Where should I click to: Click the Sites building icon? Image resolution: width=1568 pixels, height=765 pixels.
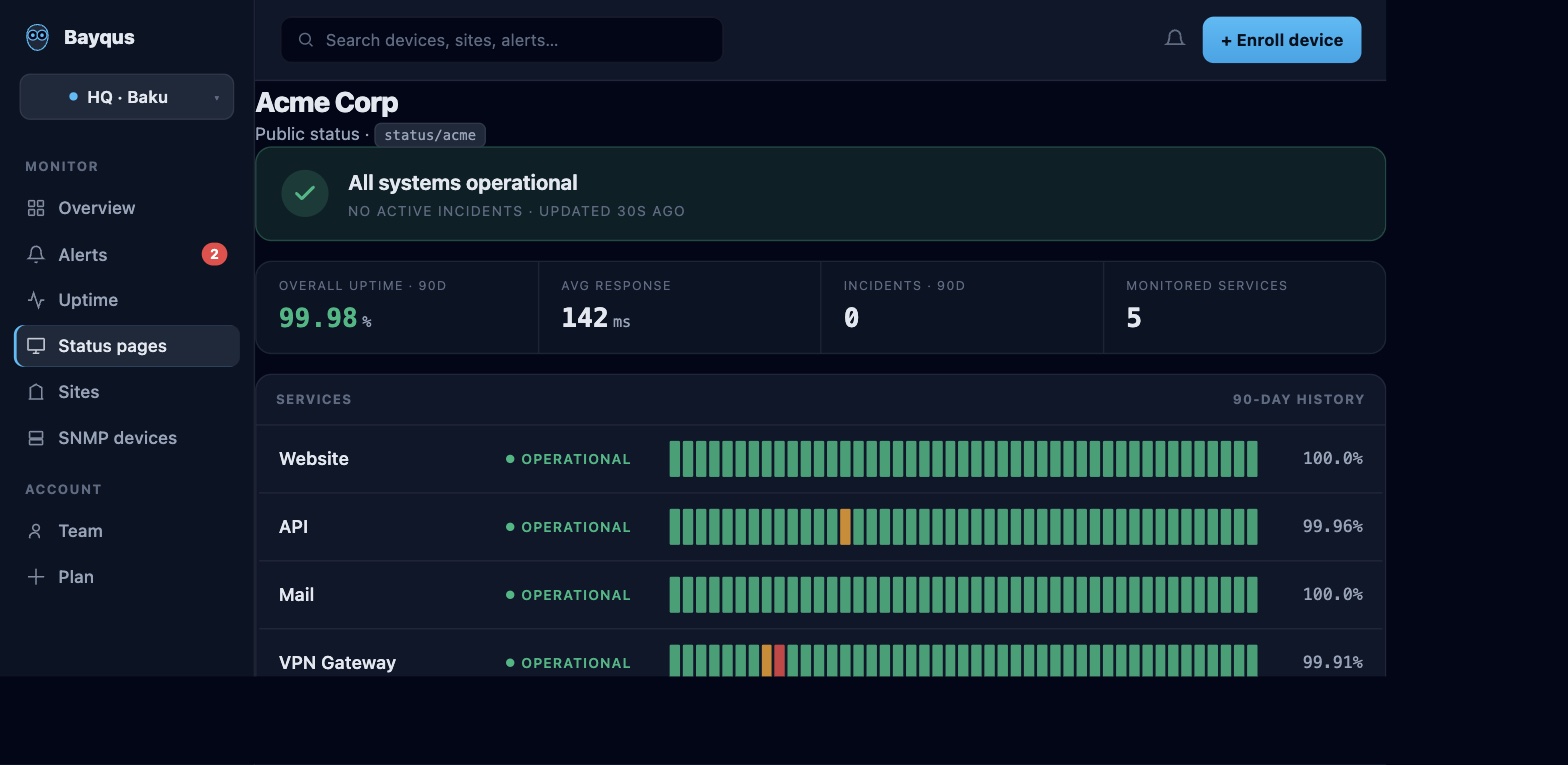[36, 392]
